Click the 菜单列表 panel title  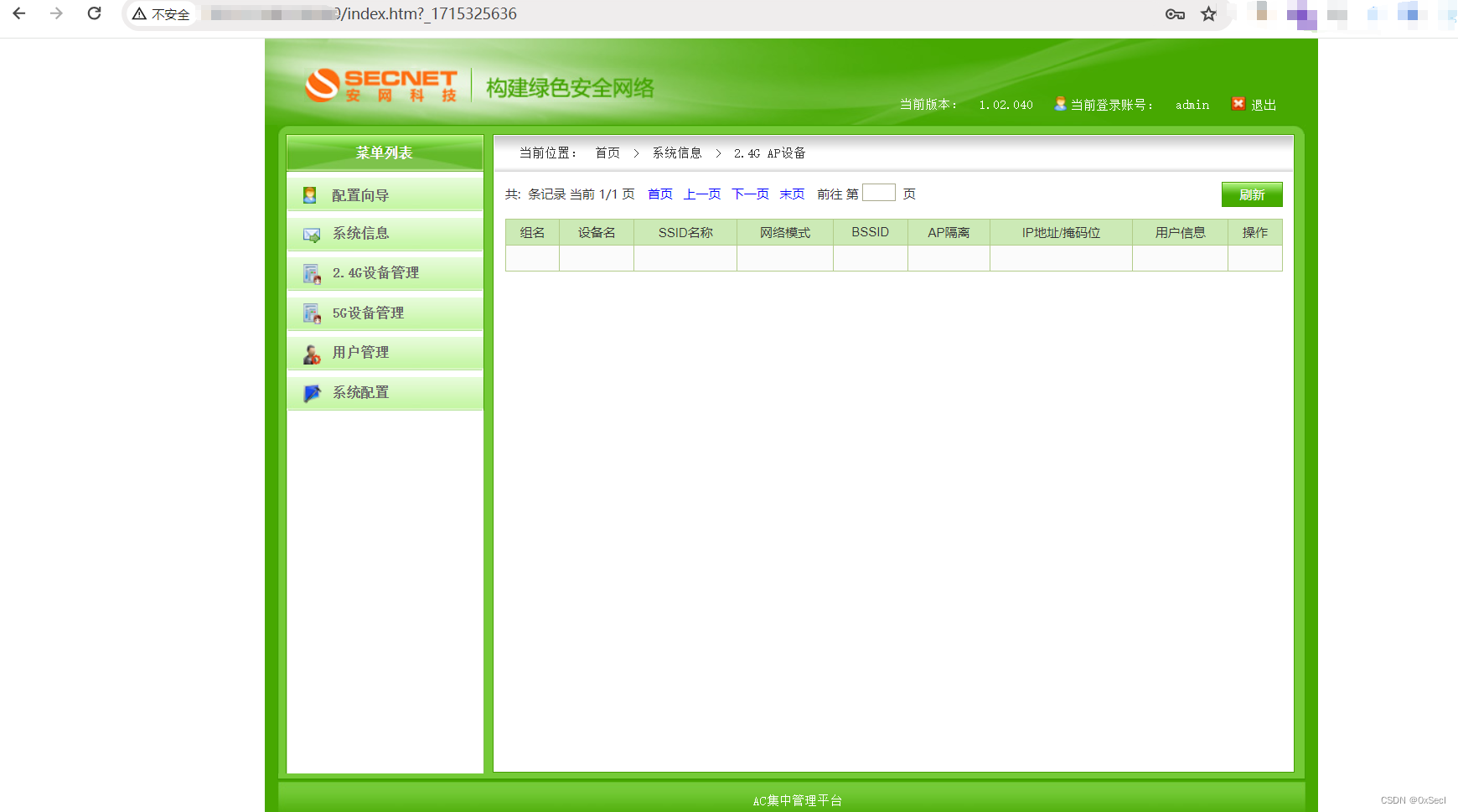pyautogui.click(x=385, y=153)
